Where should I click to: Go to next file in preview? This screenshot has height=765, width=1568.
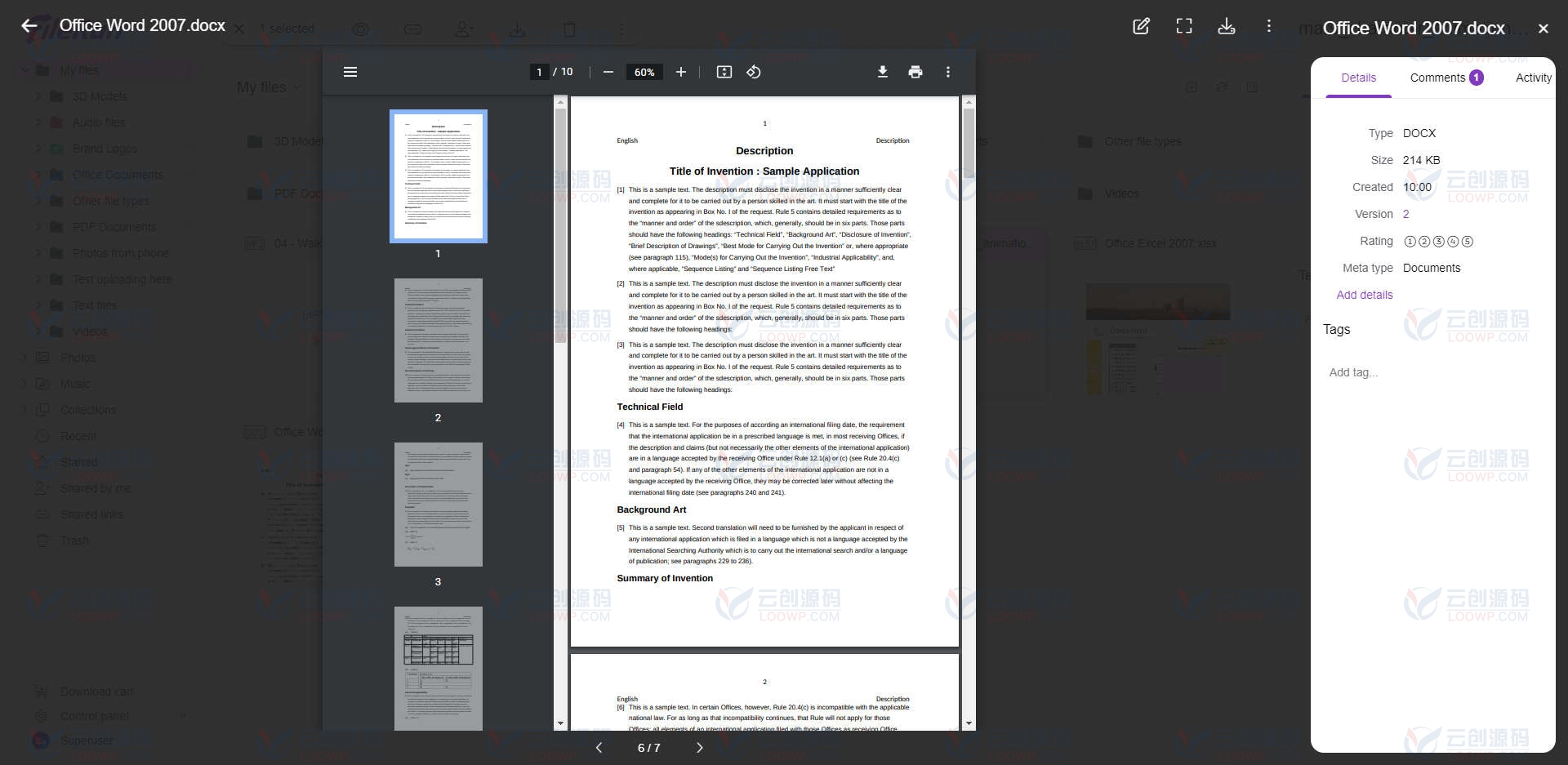coord(699,748)
